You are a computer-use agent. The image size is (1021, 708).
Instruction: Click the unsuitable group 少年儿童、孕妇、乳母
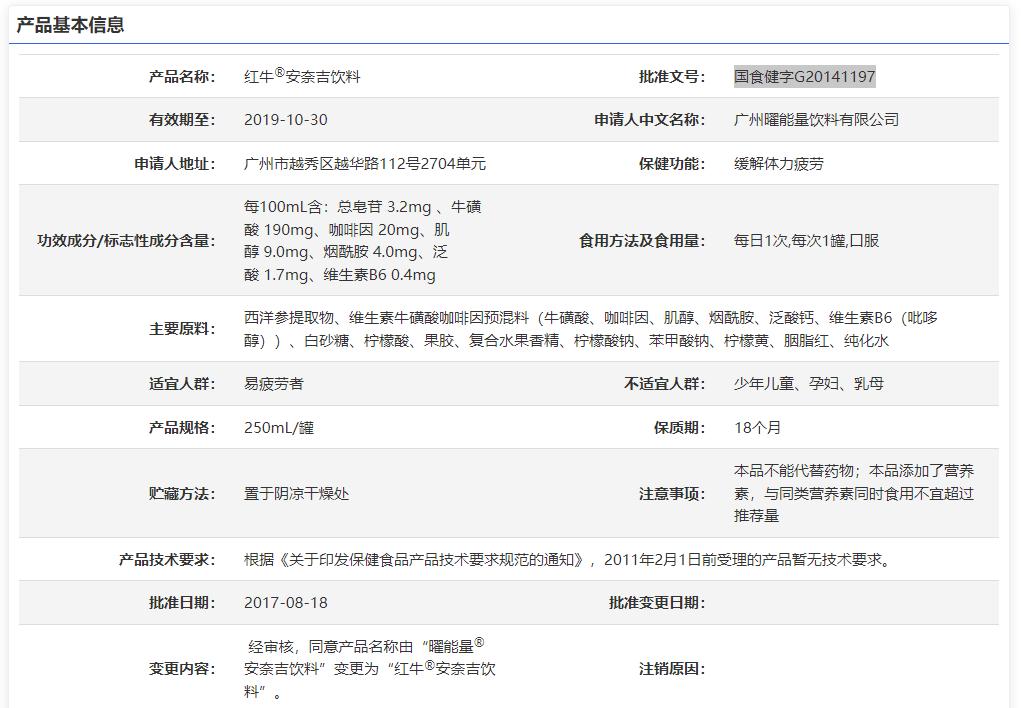[793, 383]
